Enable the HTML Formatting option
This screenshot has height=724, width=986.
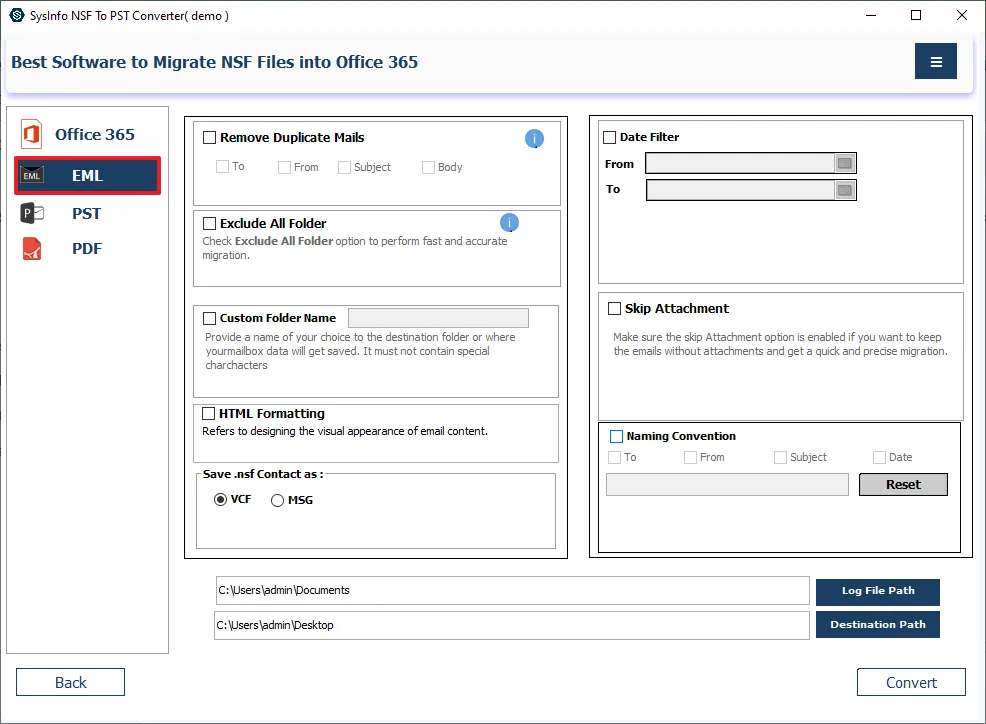tap(210, 413)
